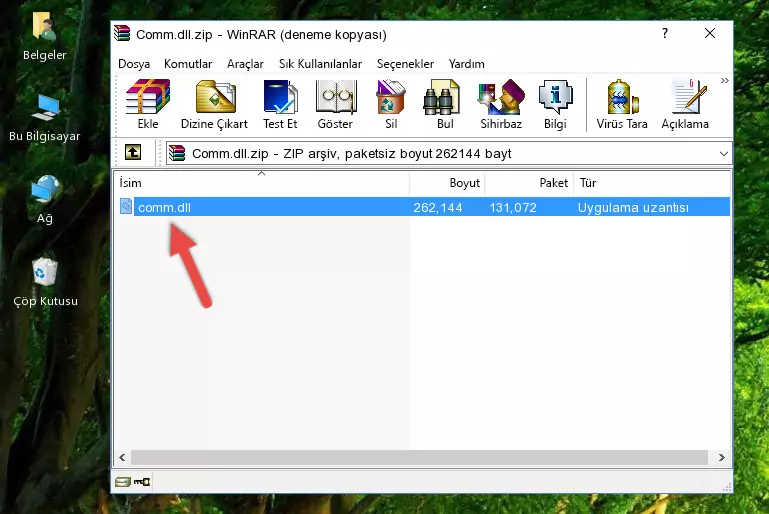Sort files by Paket column
This screenshot has height=514, width=769.
pos(529,183)
